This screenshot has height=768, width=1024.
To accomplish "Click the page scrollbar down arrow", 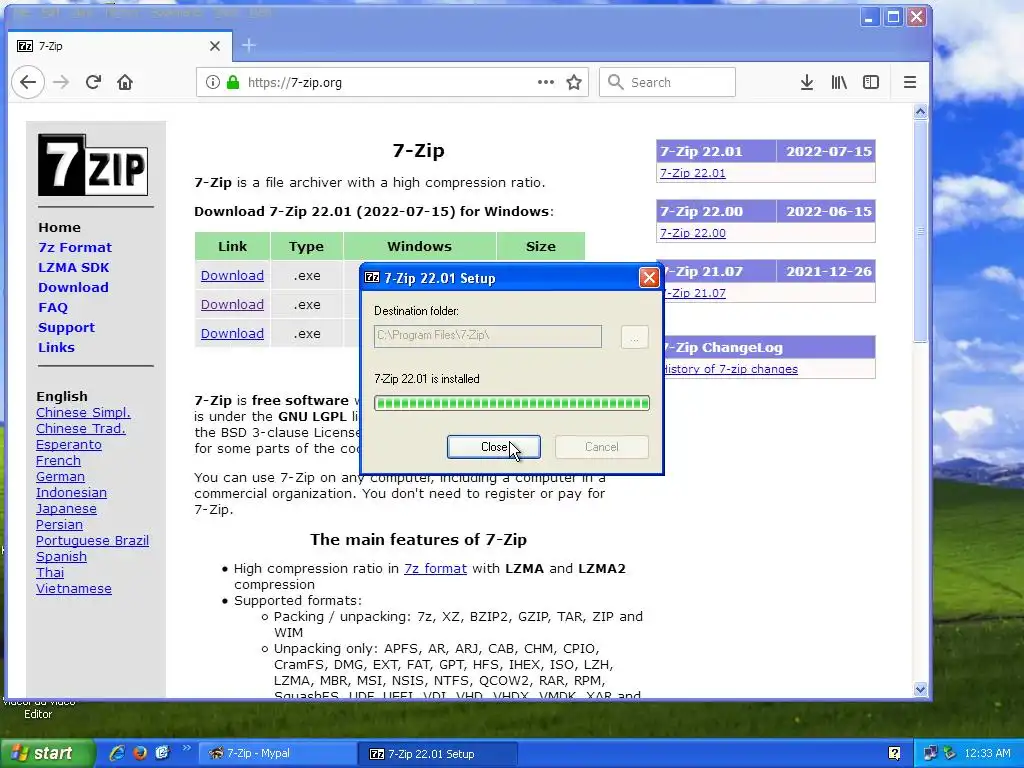I will click(920, 689).
